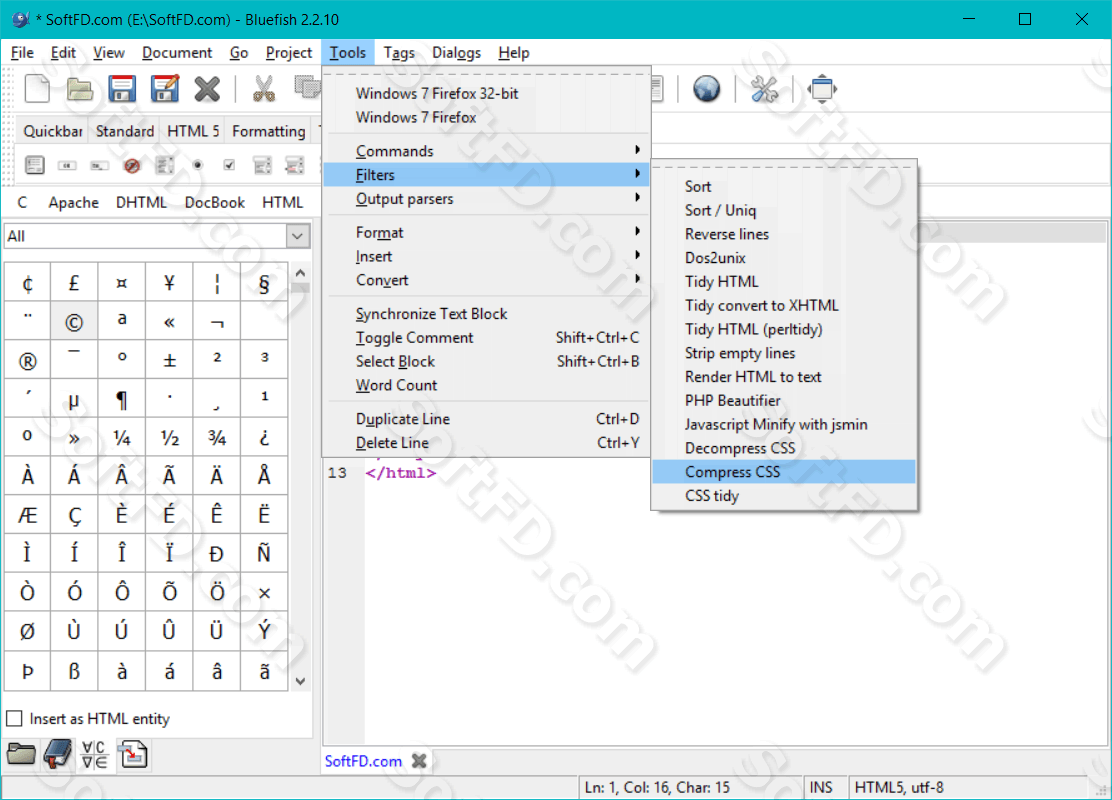Viewport: 1112px width, 800px height.
Task: Choose Windows 7 Firefox 32-bit entry
Action: pos(486,94)
